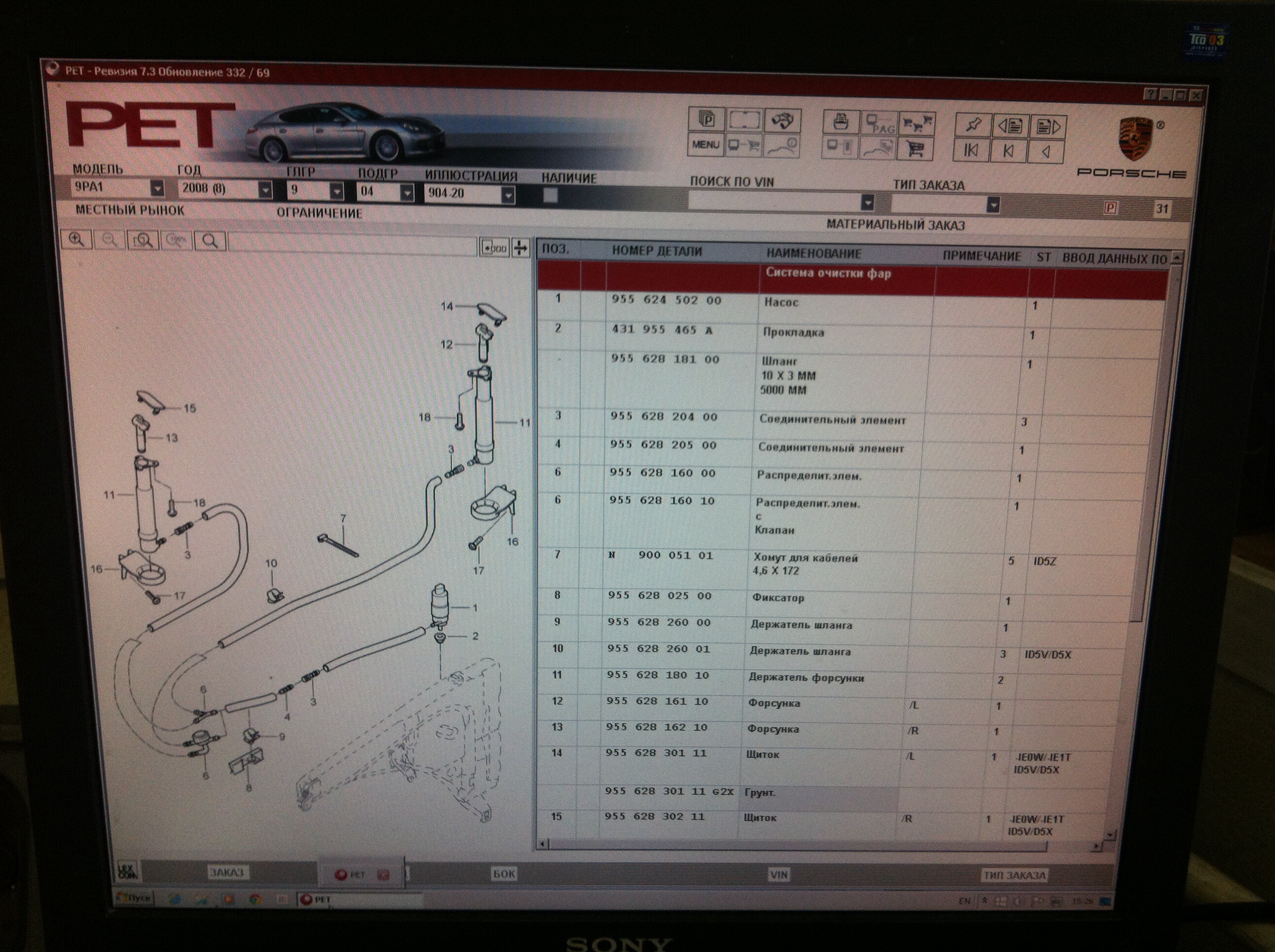Open the ГОД 2008 (8) dropdown
The width and height of the screenshot is (1275, 952).
click(265, 190)
